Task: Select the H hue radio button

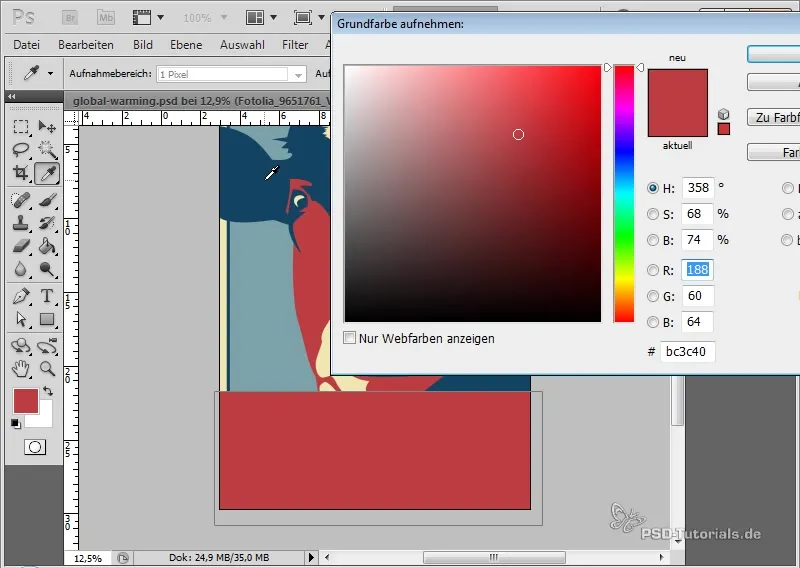Action: (x=653, y=188)
